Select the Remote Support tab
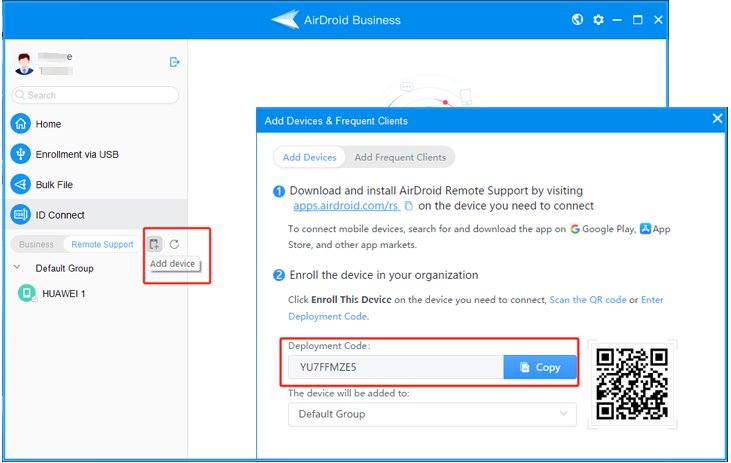Screen dimensions: 731x463 pos(102,244)
